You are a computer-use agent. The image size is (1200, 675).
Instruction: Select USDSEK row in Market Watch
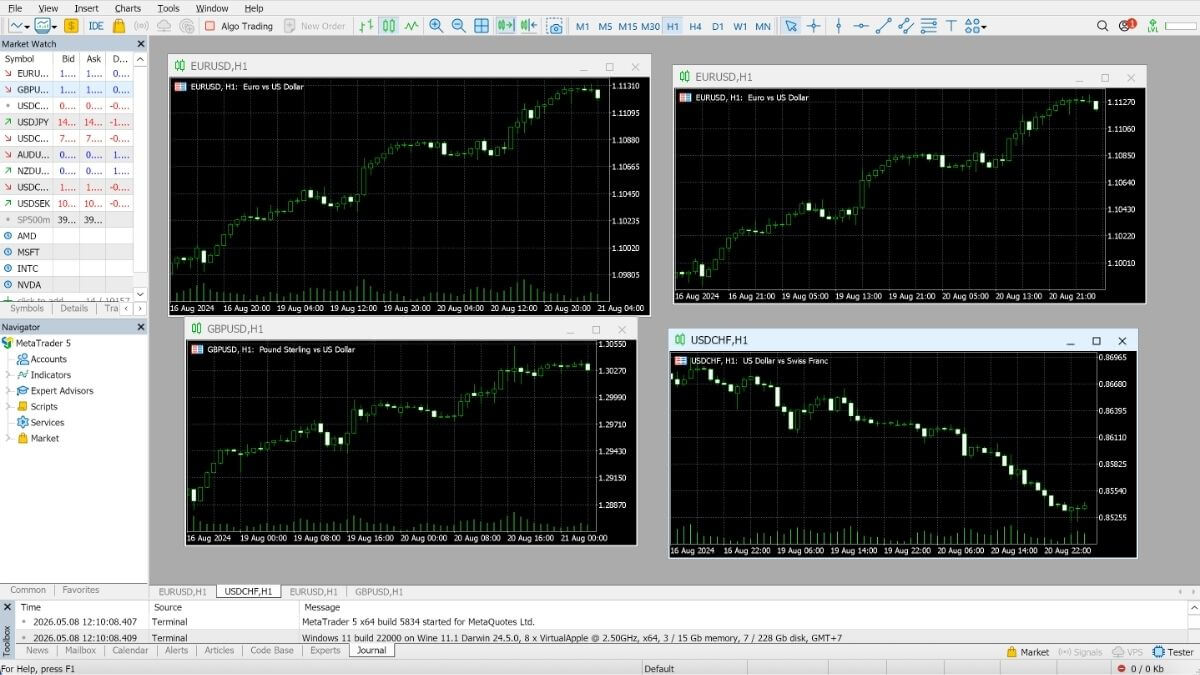(66, 203)
